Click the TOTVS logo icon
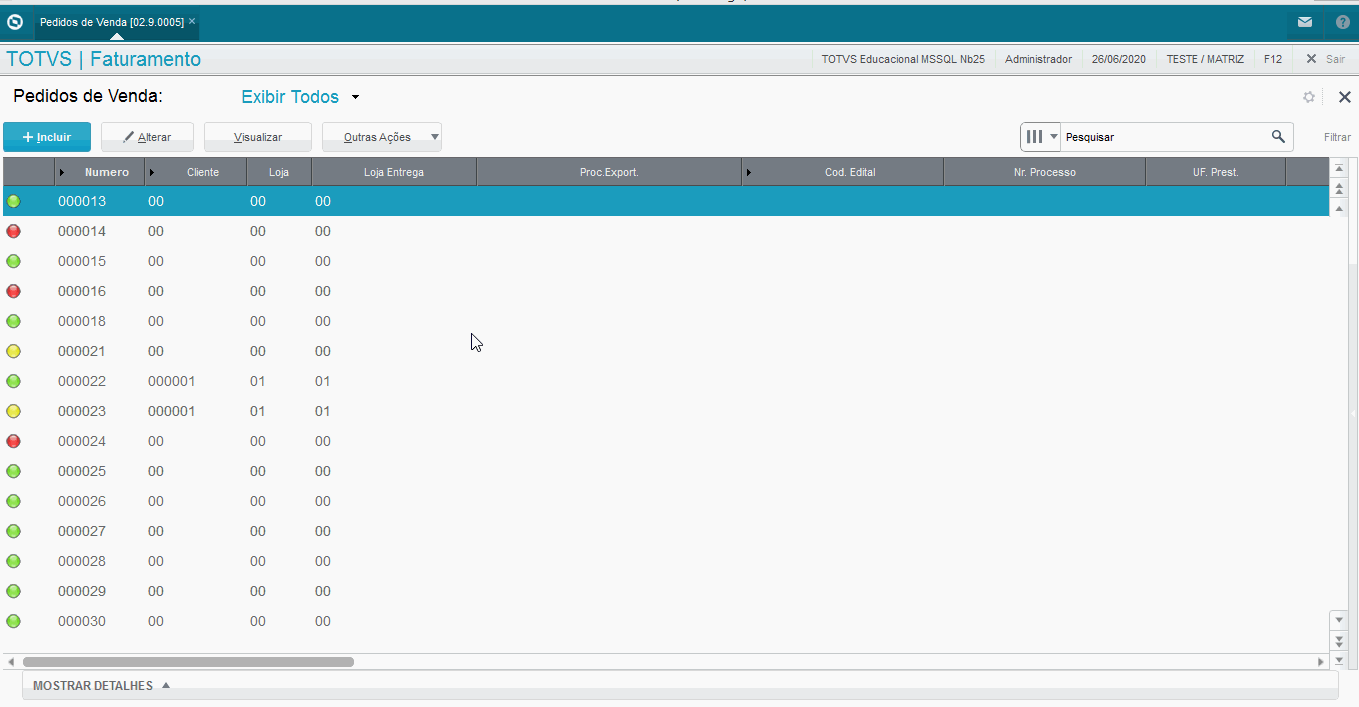 pyautogui.click(x=15, y=21)
